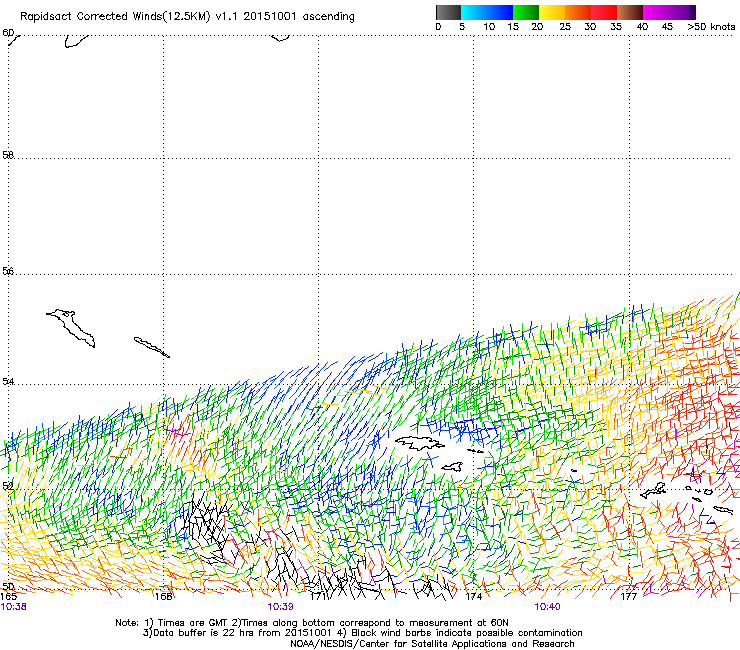Viewport: 740px width, 650px height.
Task: Click the purple '10:38' time label
Action: point(13,607)
